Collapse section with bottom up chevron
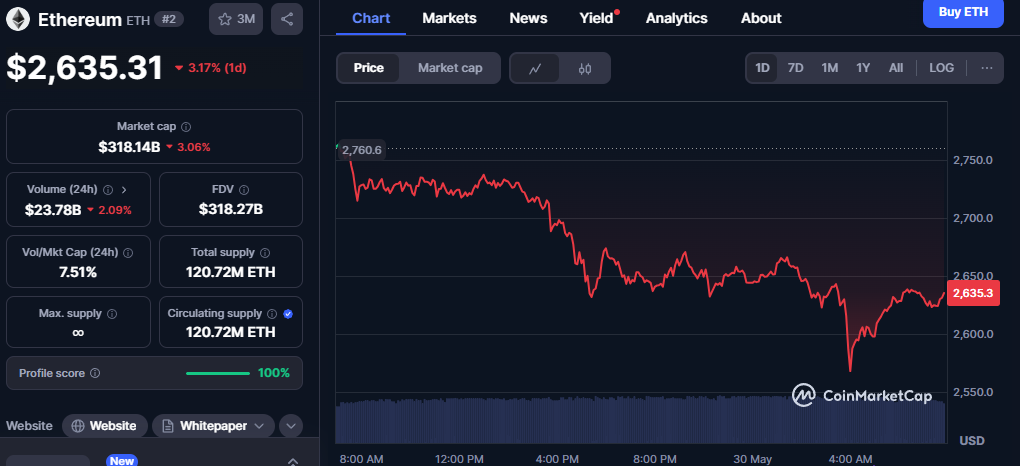The height and width of the screenshot is (466, 1020). (x=293, y=461)
